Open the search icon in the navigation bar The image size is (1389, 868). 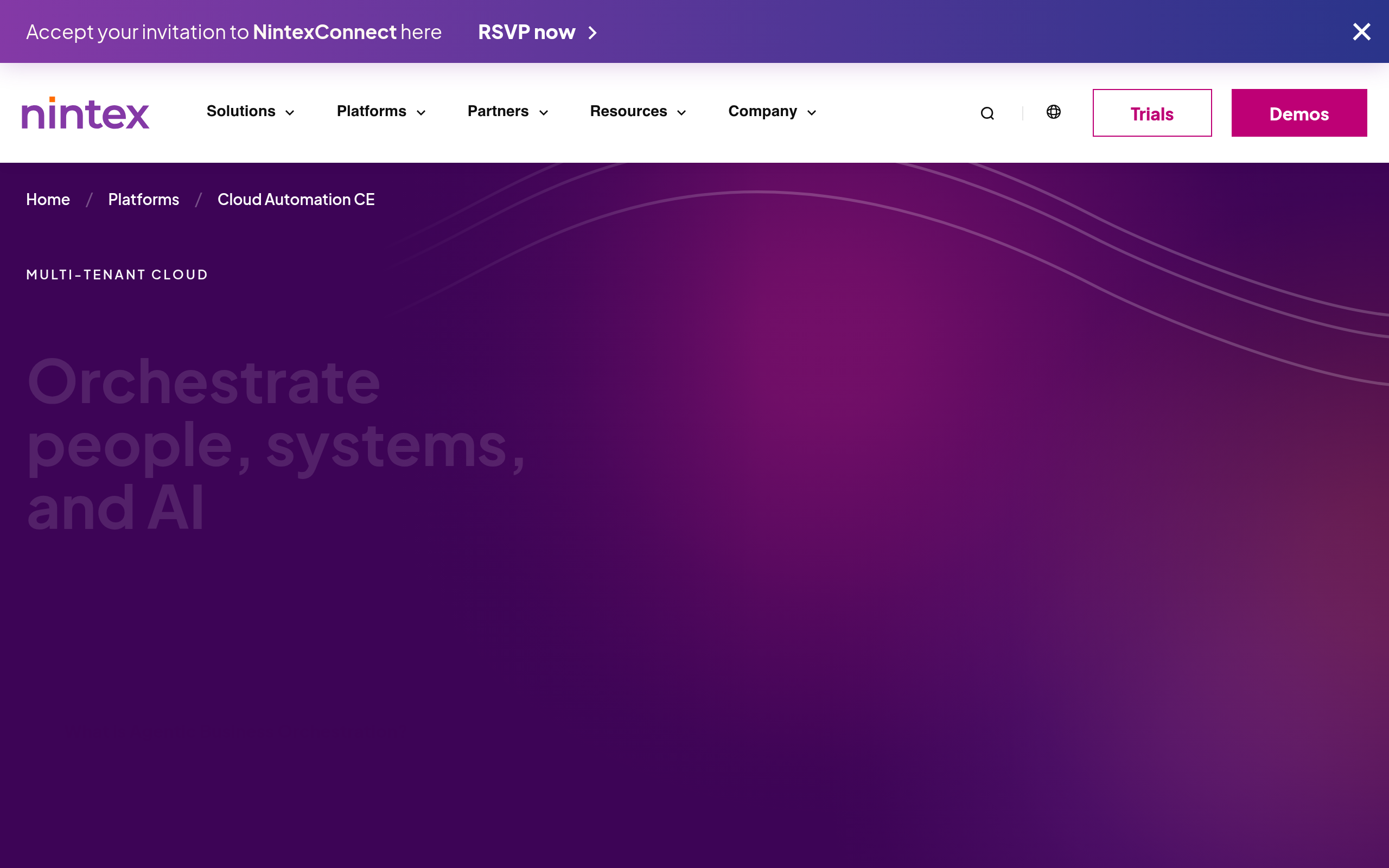point(986,112)
